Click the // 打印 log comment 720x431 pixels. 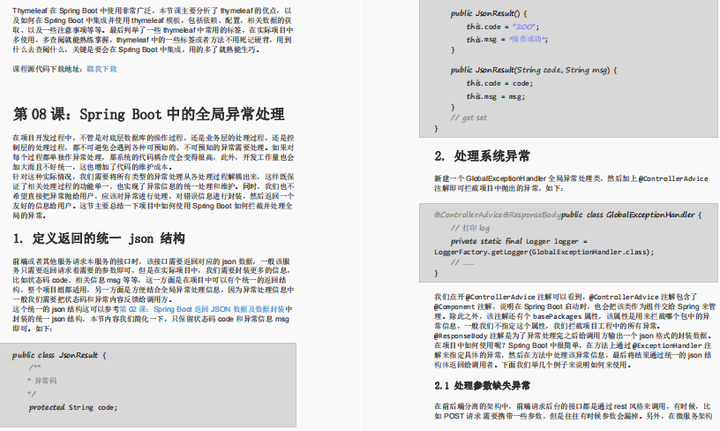coord(470,228)
